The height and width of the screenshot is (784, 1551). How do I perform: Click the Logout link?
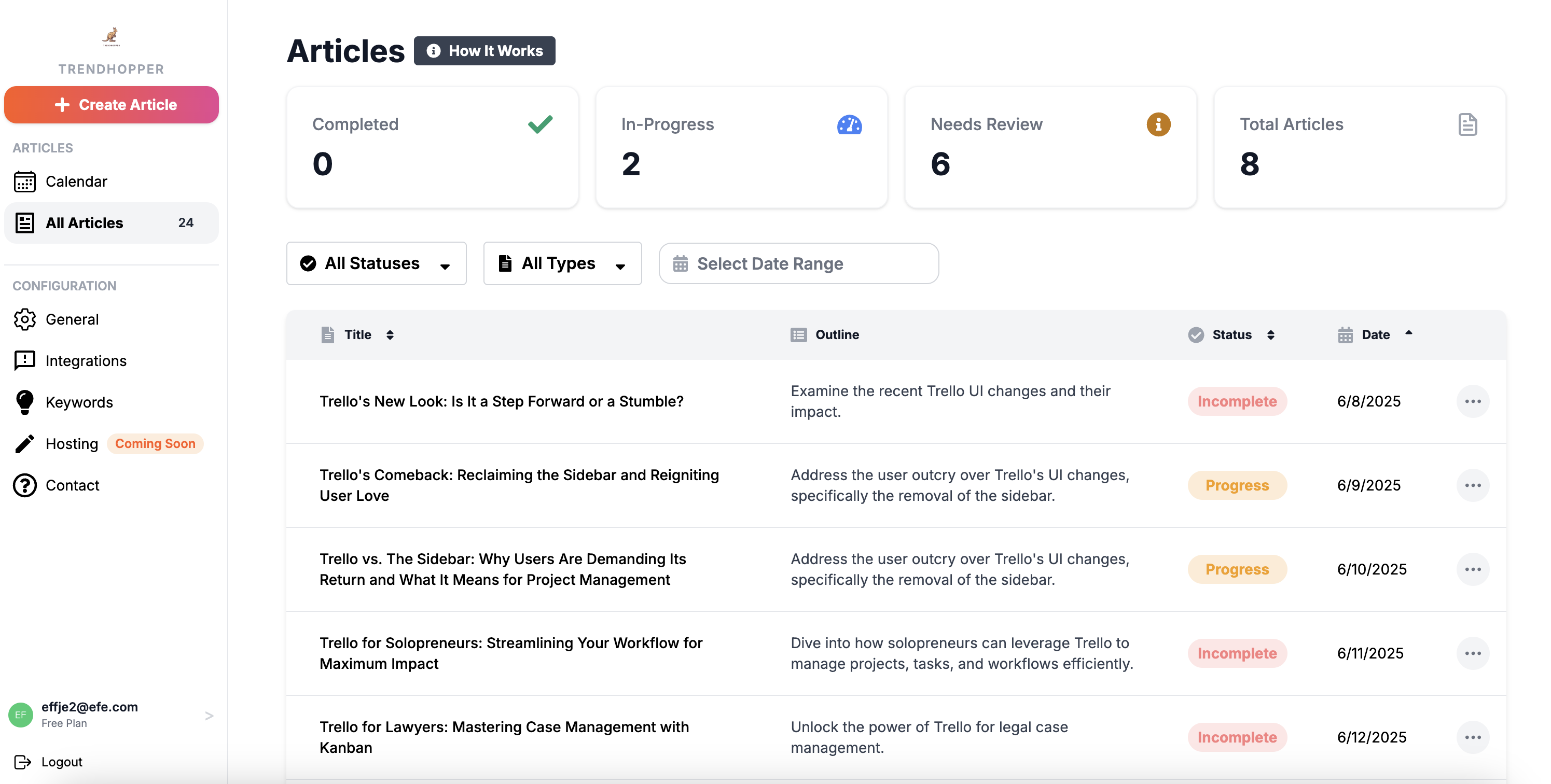pos(48,762)
